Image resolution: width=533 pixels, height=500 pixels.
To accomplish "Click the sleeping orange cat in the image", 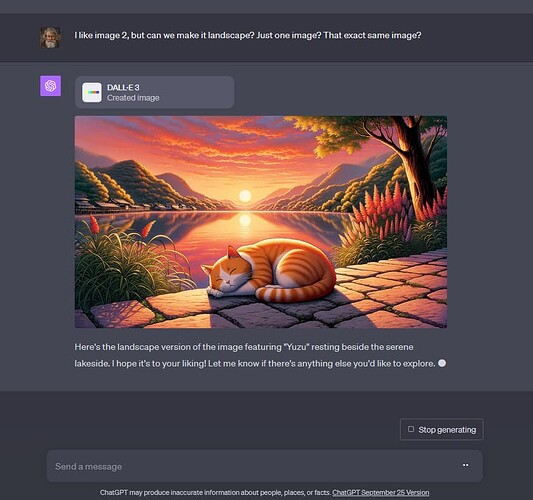I will tap(269, 272).
